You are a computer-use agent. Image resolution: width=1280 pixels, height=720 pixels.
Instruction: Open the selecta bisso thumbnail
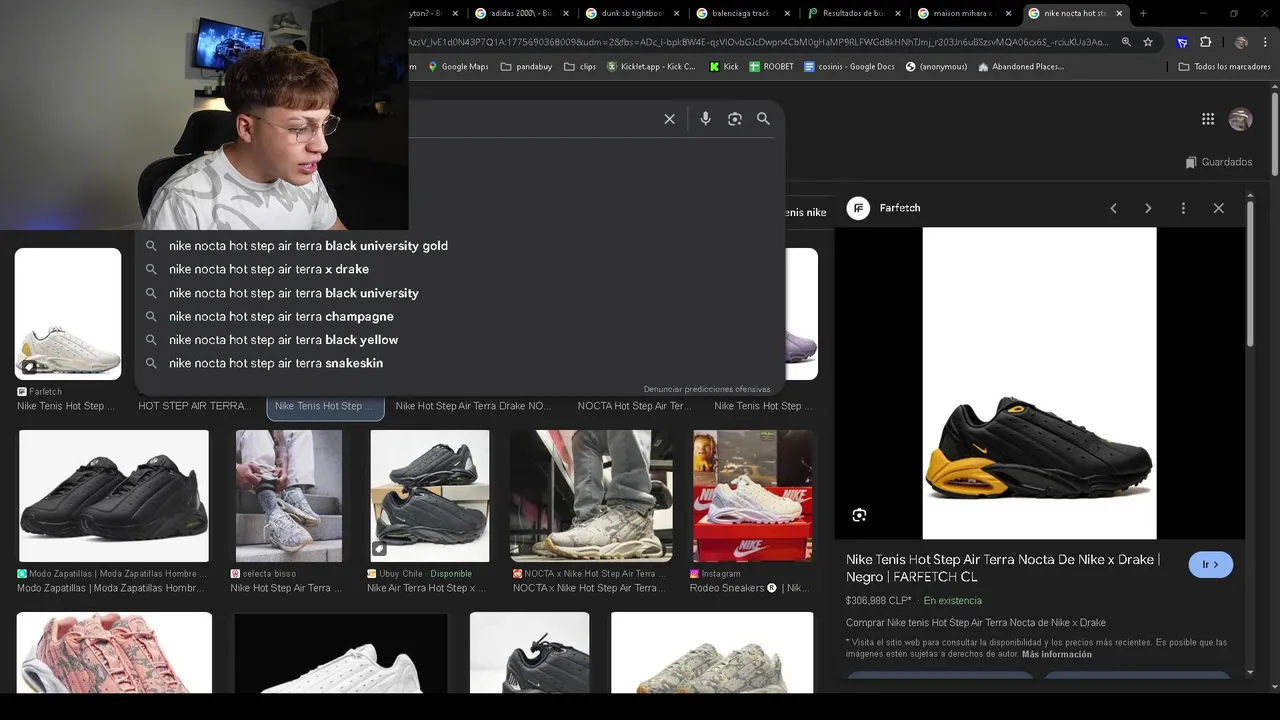[289, 496]
